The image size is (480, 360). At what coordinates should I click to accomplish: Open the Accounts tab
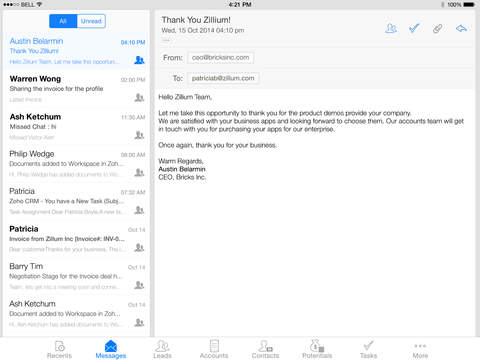pyautogui.click(x=214, y=349)
